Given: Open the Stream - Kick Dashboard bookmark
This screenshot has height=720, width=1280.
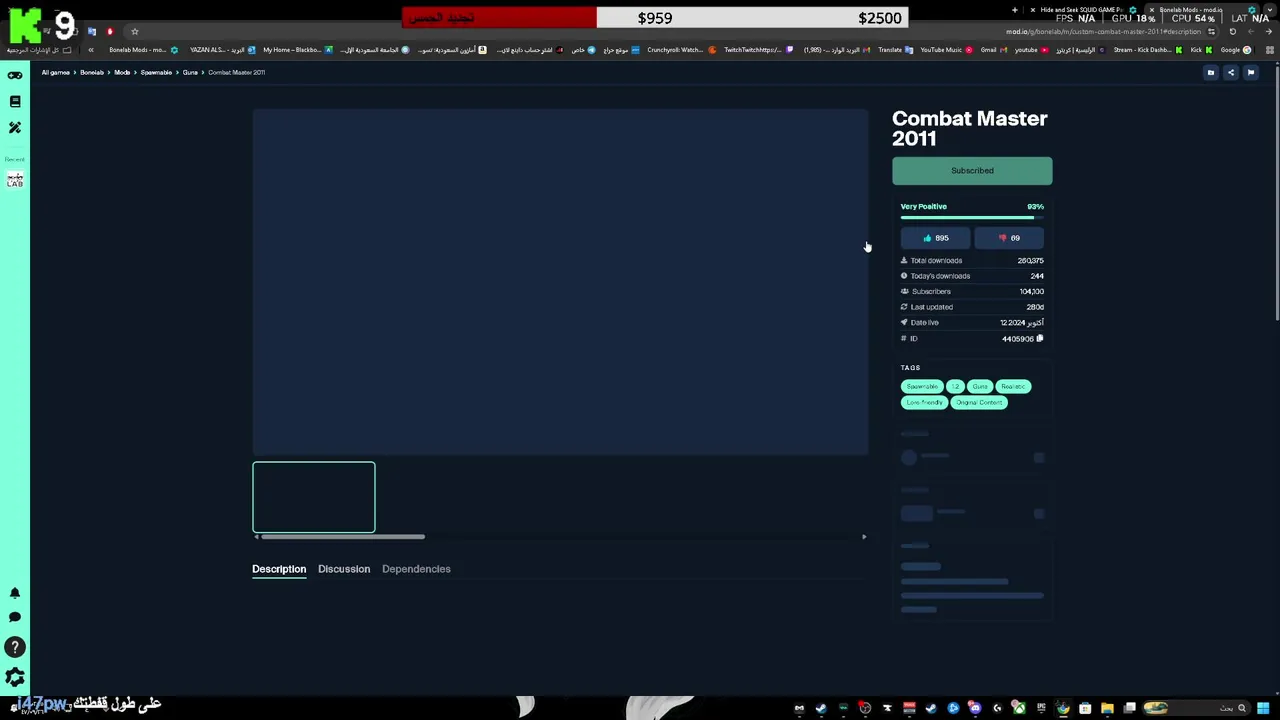Looking at the screenshot, I should coord(1147,50).
